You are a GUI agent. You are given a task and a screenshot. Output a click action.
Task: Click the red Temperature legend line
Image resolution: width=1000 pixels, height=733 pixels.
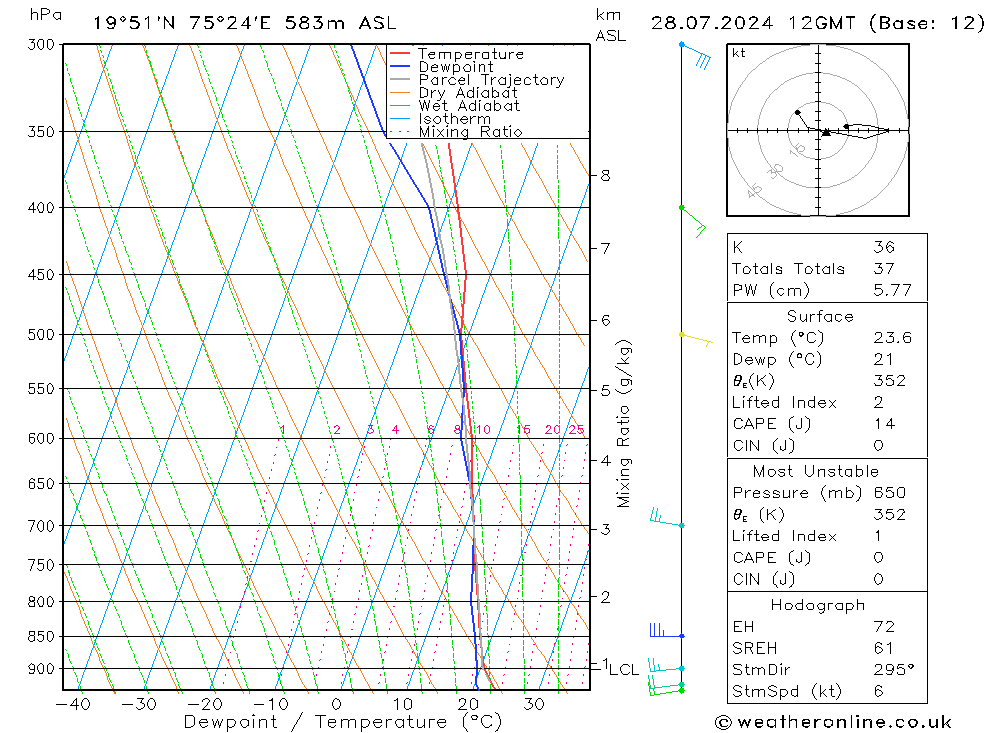coord(399,54)
